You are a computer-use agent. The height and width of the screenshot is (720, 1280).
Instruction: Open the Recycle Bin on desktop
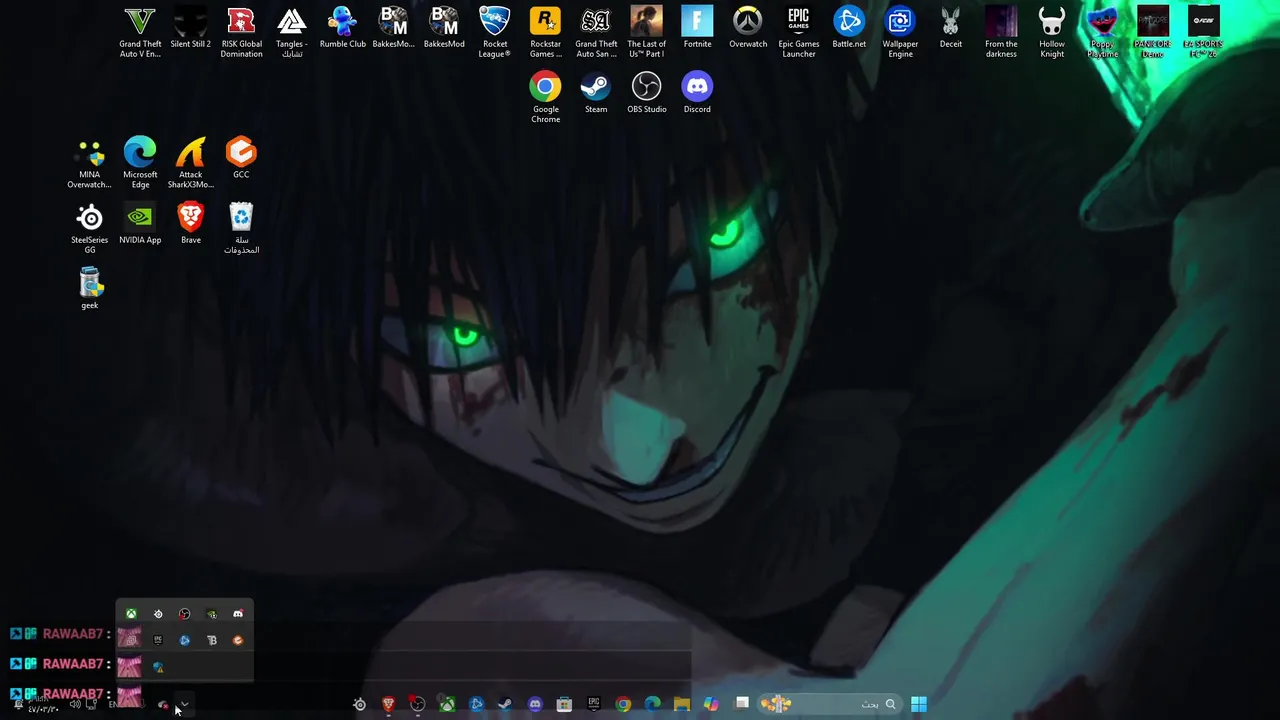[x=241, y=228]
